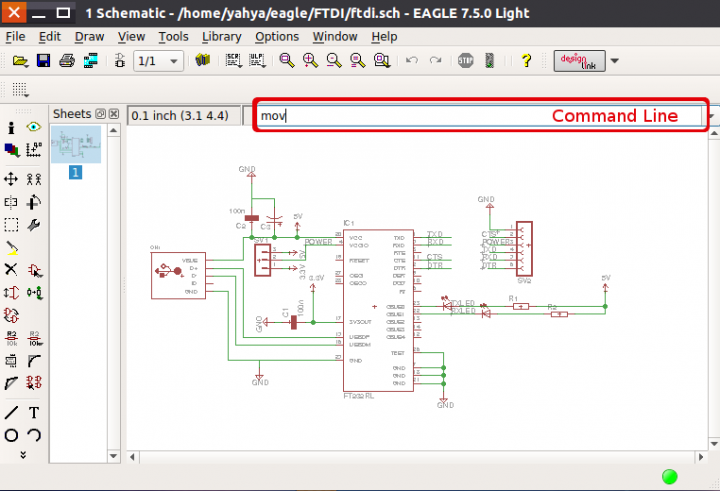Toggle the grid settings icon
This screenshot has height=491, width=720.
click(20, 90)
